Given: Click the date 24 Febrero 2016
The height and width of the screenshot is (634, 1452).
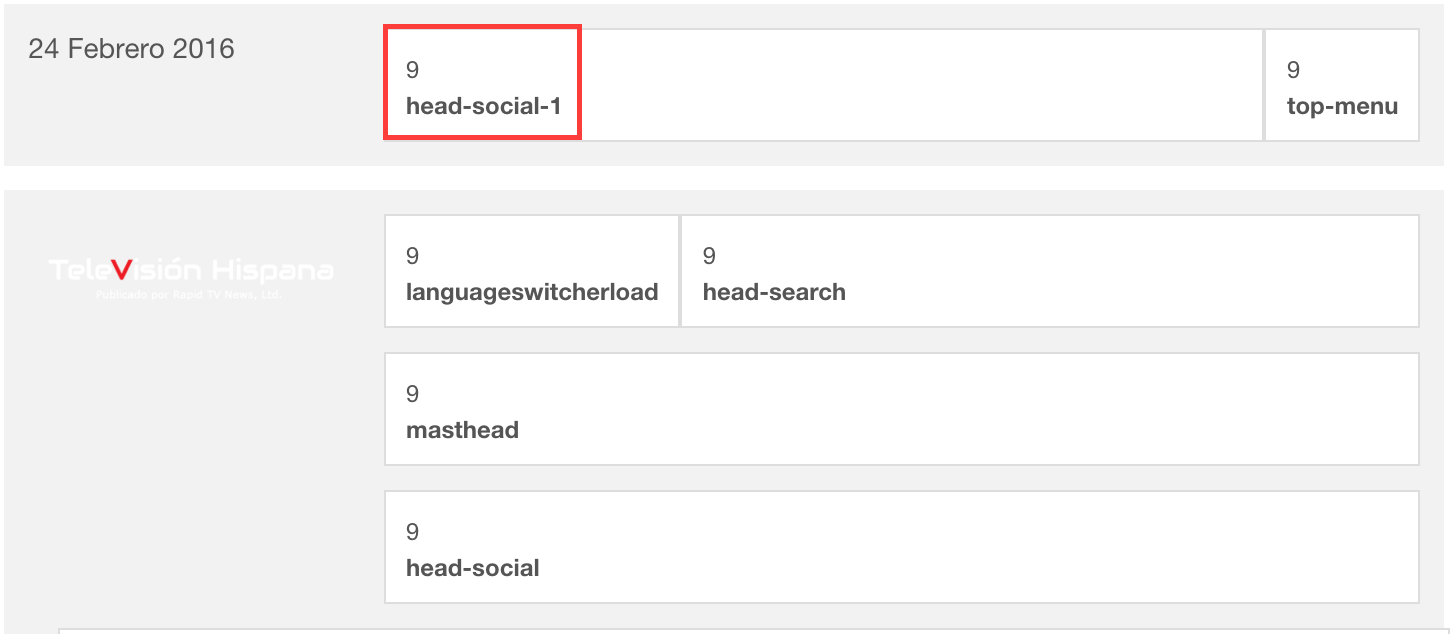Looking at the screenshot, I should [x=131, y=49].
